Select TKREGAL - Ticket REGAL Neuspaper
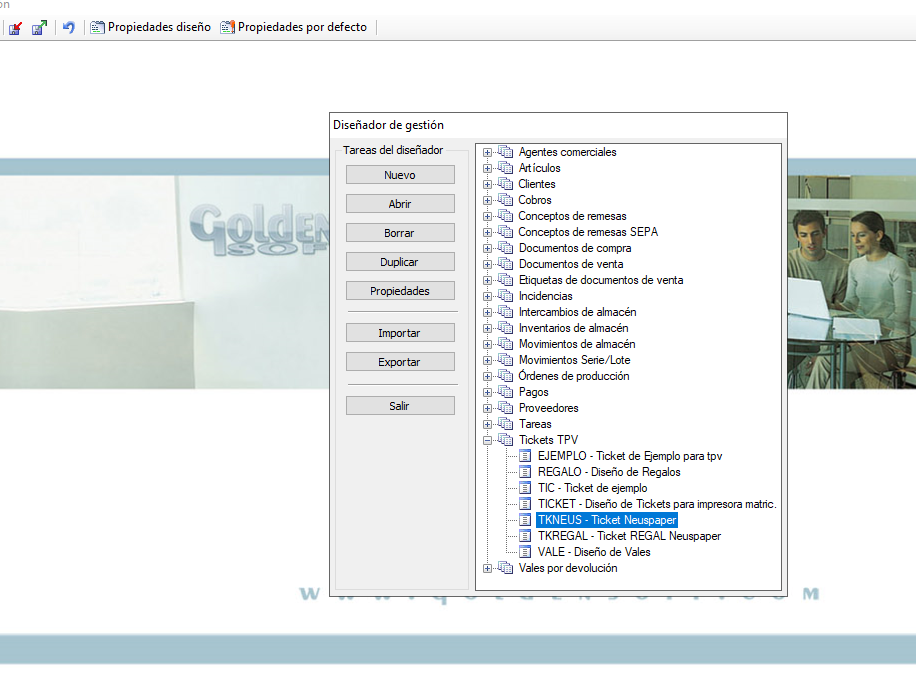This screenshot has width=916, height=675. point(629,536)
